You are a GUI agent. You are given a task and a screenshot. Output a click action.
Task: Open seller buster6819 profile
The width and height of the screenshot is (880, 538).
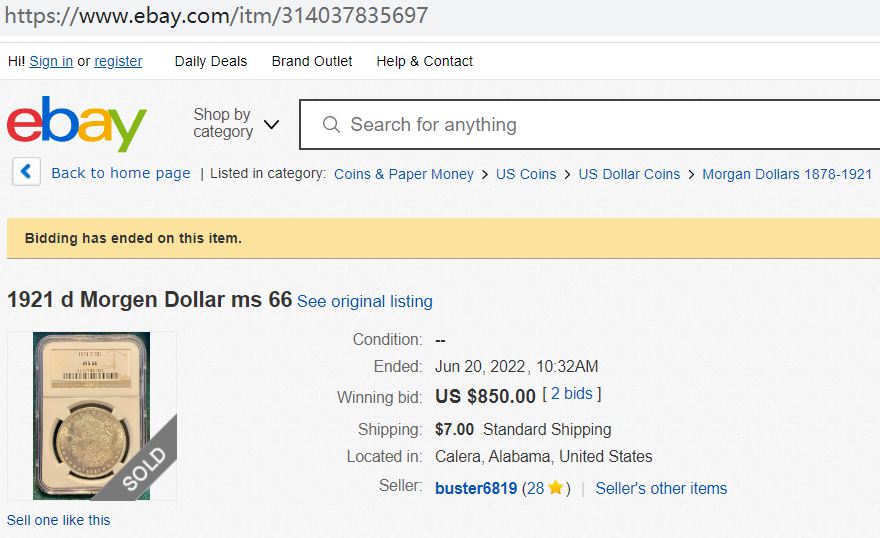(x=476, y=488)
